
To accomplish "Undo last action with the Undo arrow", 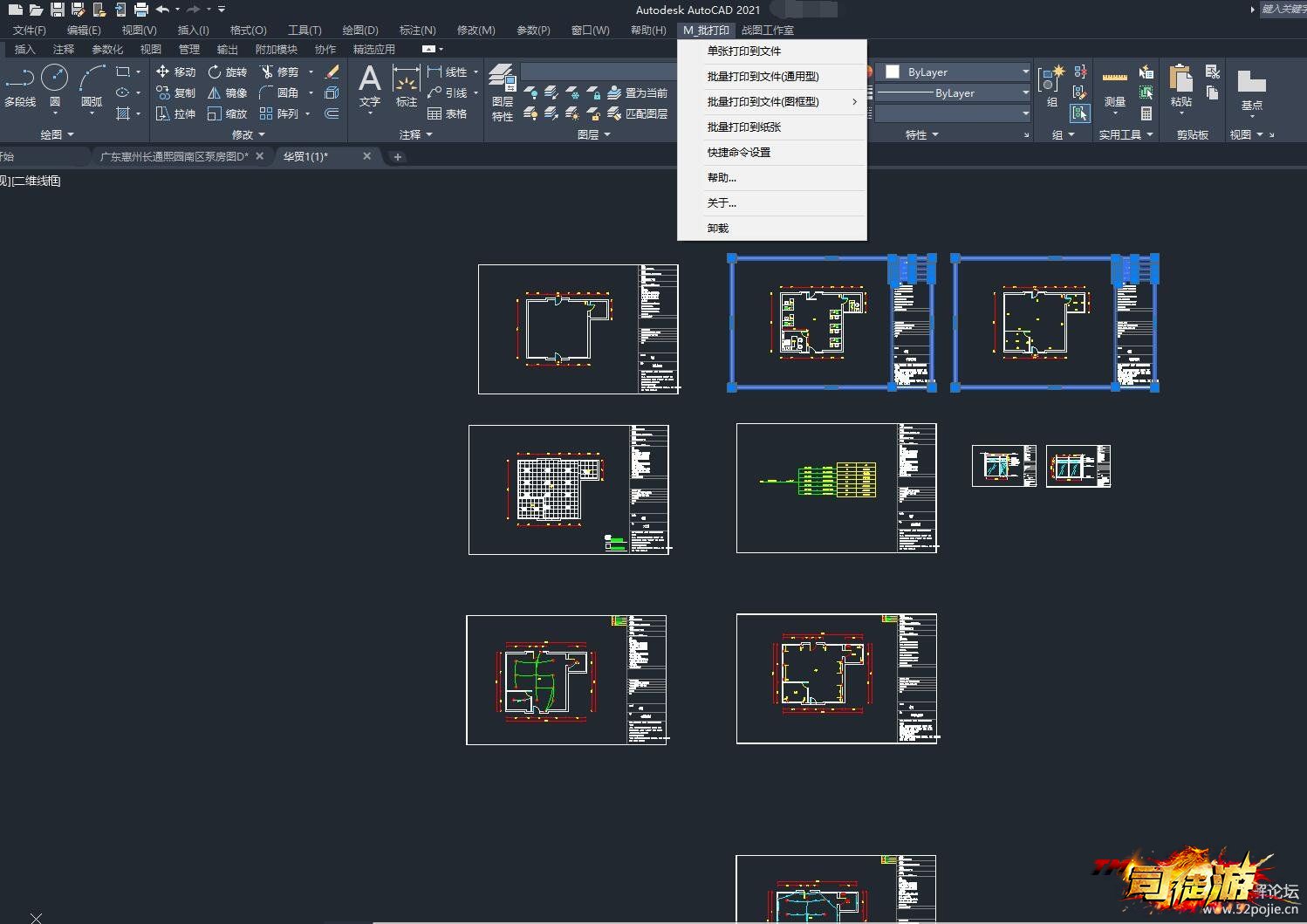I will (162, 10).
